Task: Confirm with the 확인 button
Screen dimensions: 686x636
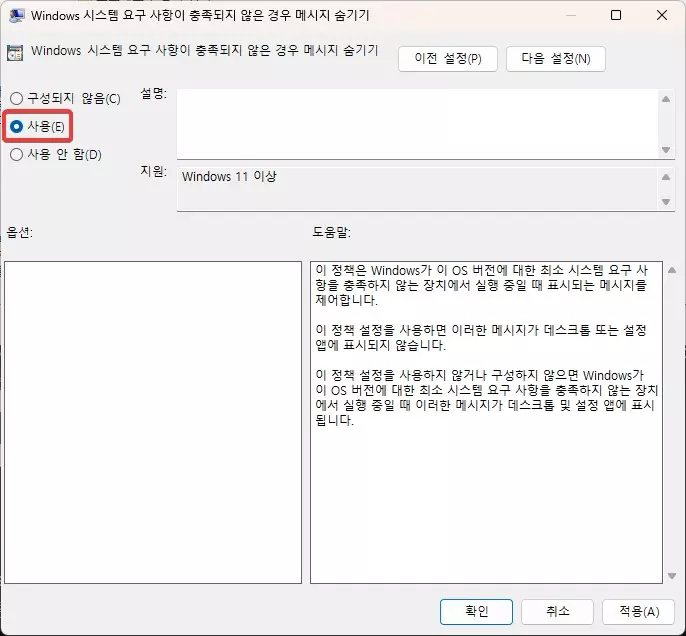Action: [x=476, y=611]
